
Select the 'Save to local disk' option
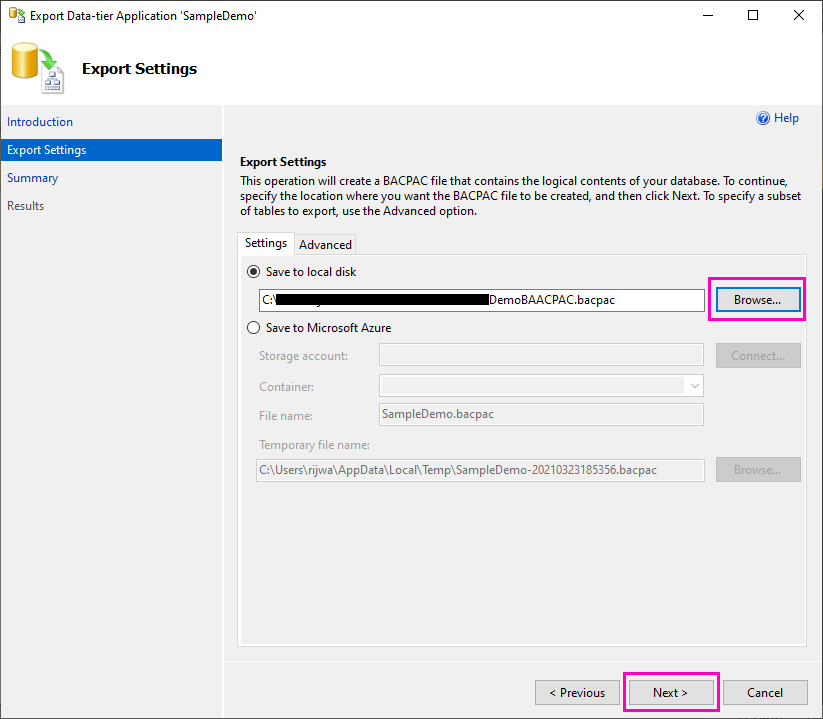click(x=253, y=271)
